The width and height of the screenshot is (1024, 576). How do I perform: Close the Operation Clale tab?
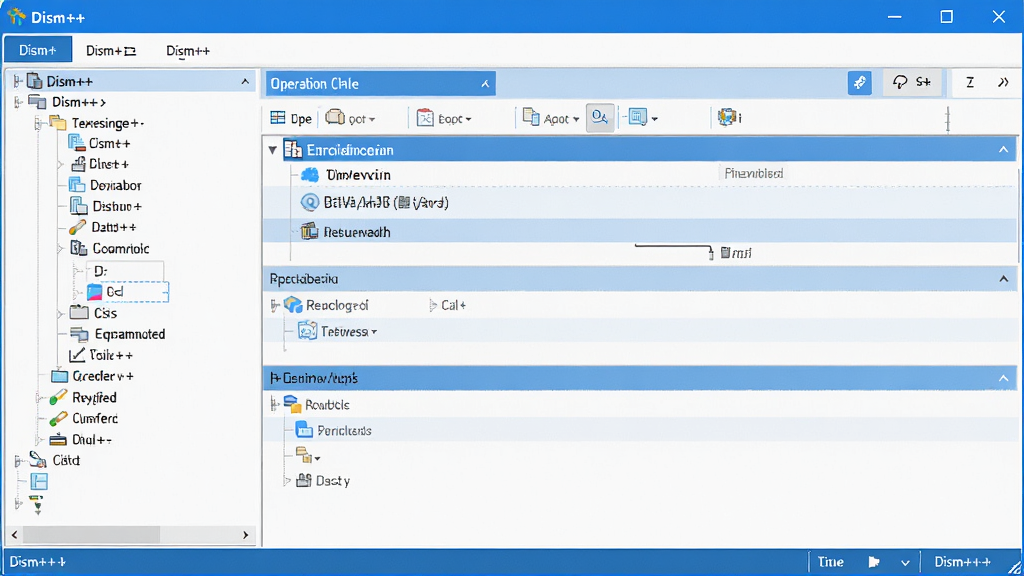(485, 84)
